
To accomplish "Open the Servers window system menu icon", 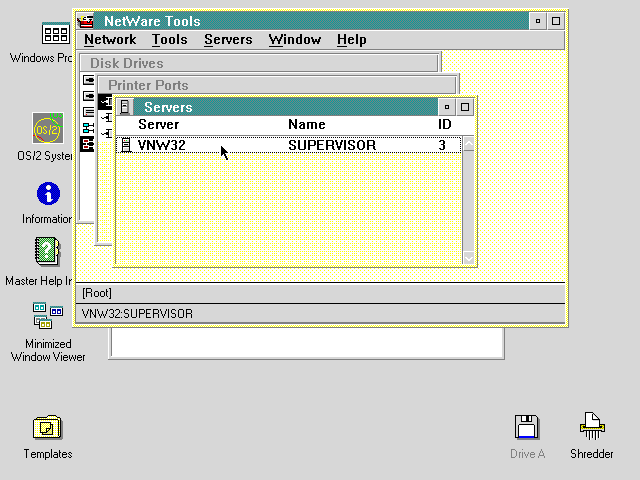I will [125, 107].
